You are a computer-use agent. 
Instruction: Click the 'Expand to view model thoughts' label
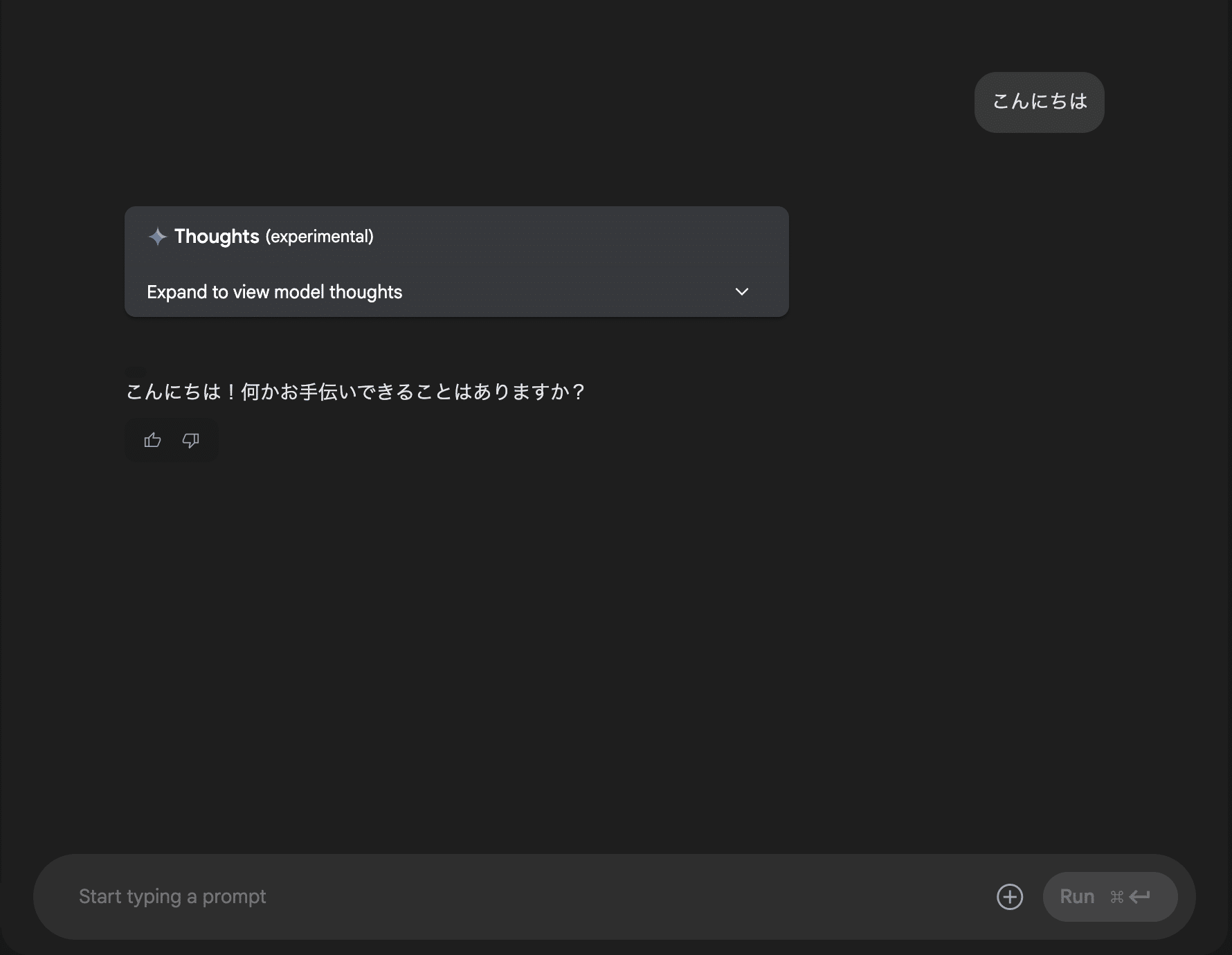(274, 292)
